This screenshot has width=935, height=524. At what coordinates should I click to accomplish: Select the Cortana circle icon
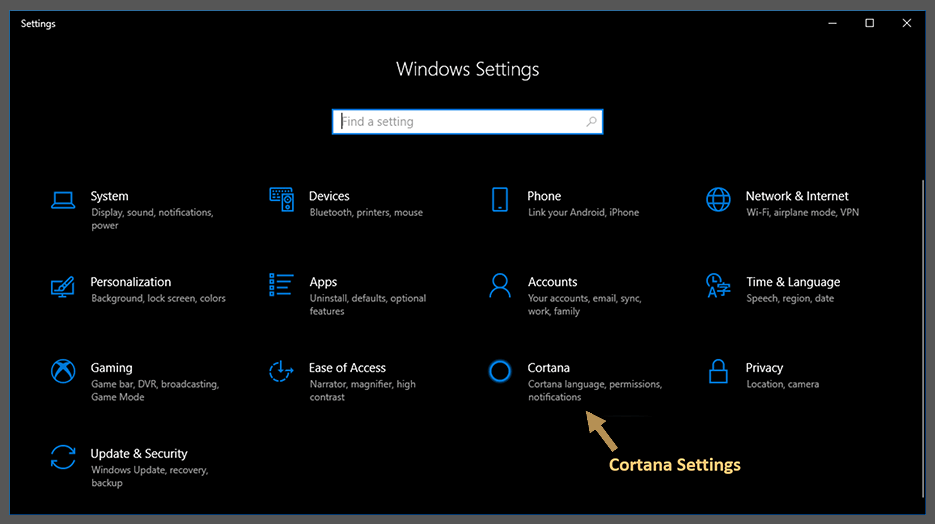point(500,371)
